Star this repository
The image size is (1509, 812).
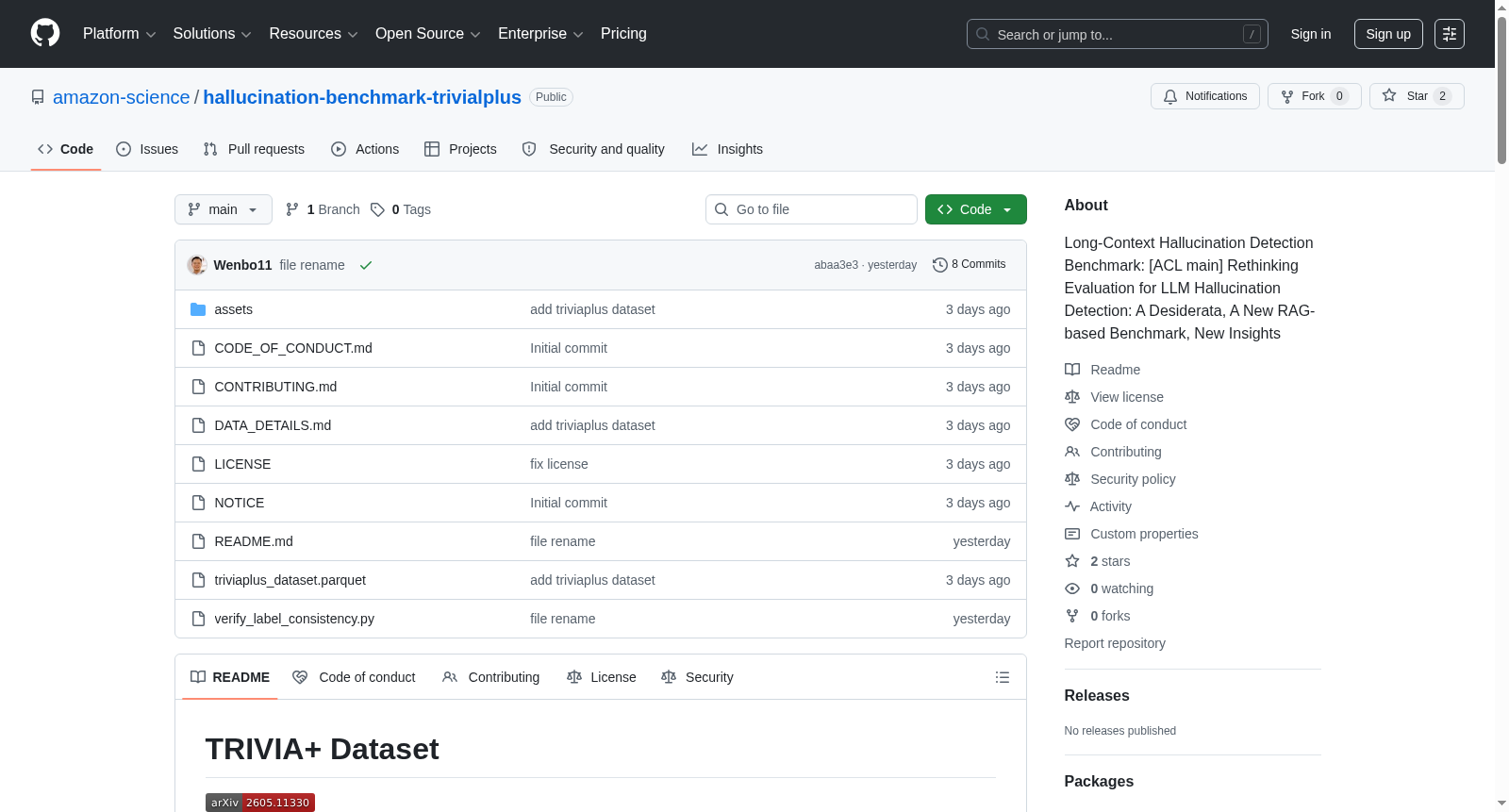pyautogui.click(x=1417, y=96)
